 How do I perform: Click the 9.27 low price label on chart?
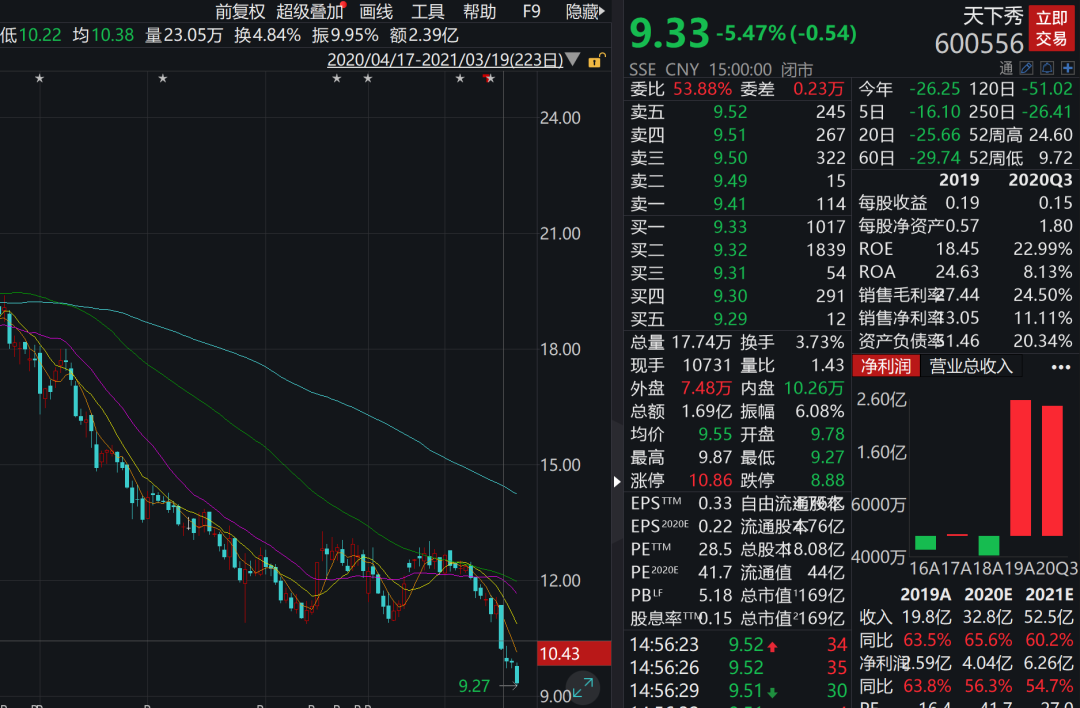tap(474, 686)
